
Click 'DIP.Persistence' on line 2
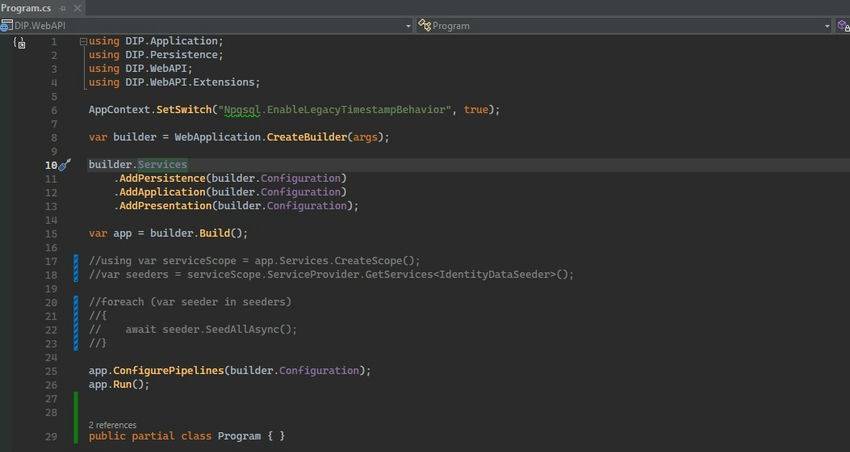[171, 55]
